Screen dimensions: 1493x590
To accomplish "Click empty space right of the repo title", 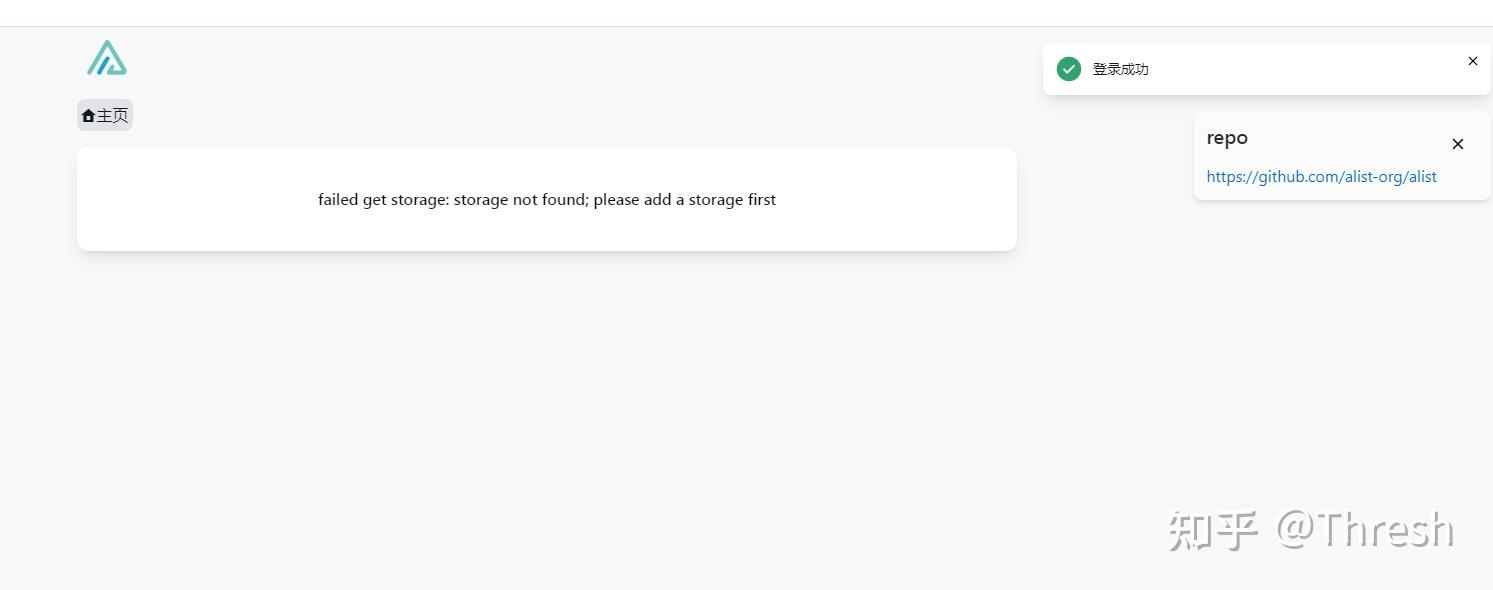I will [1340, 138].
